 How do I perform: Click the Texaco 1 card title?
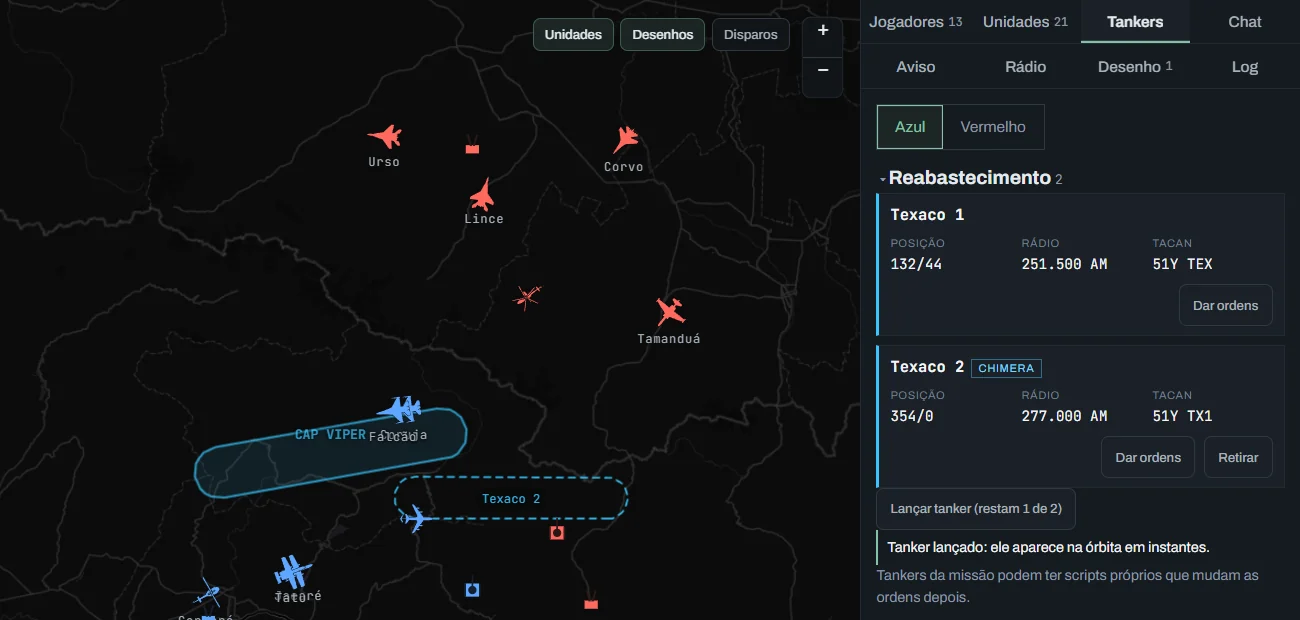pyautogui.click(x=927, y=214)
